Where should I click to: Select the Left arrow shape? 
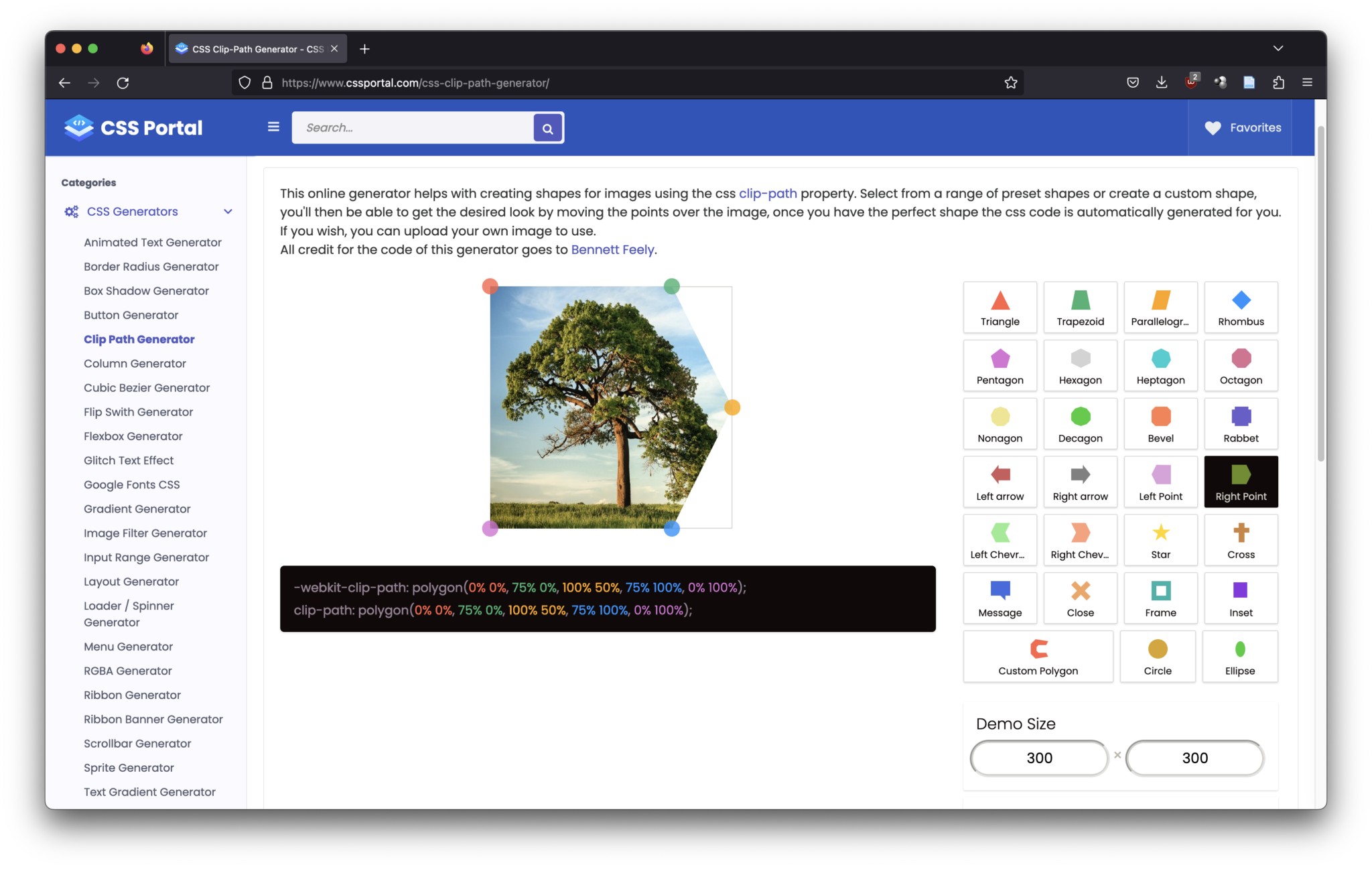coord(1000,482)
